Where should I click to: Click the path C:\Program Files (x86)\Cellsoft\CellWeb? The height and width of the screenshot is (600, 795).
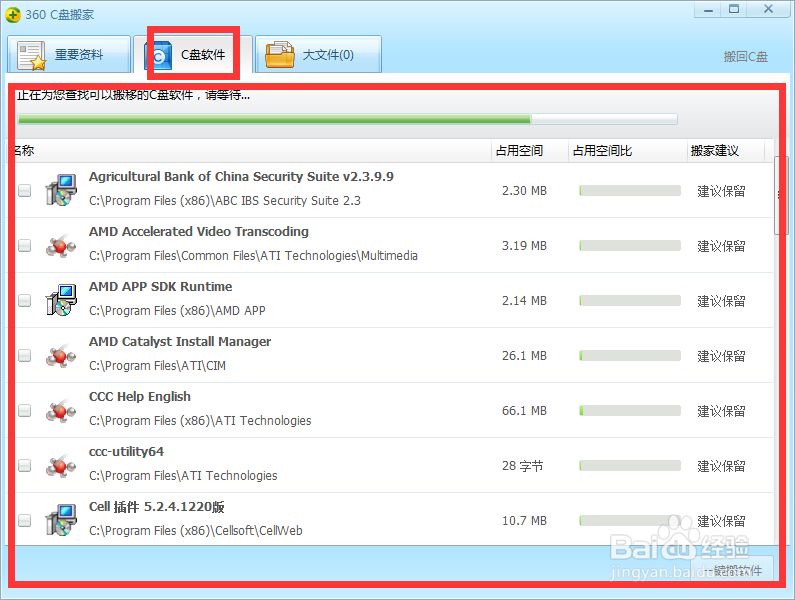point(196,531)
